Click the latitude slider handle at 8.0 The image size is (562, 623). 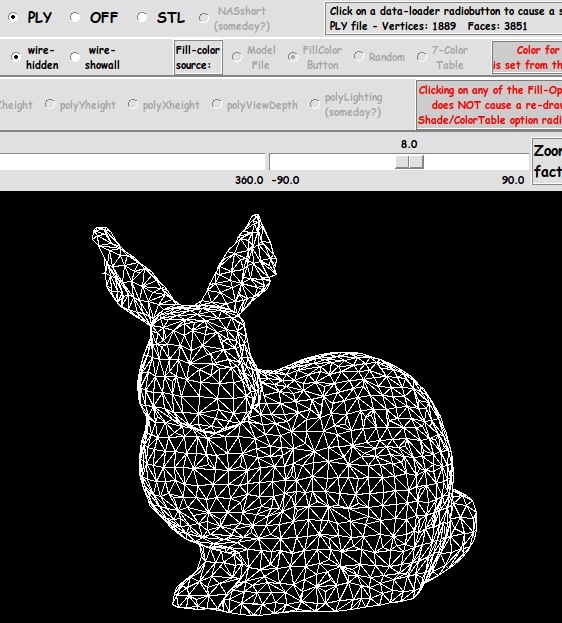(x=409, y=162)
